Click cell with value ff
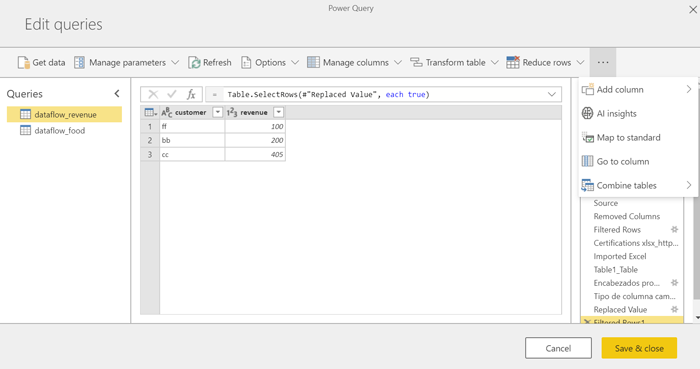 (x=192, y=126)
